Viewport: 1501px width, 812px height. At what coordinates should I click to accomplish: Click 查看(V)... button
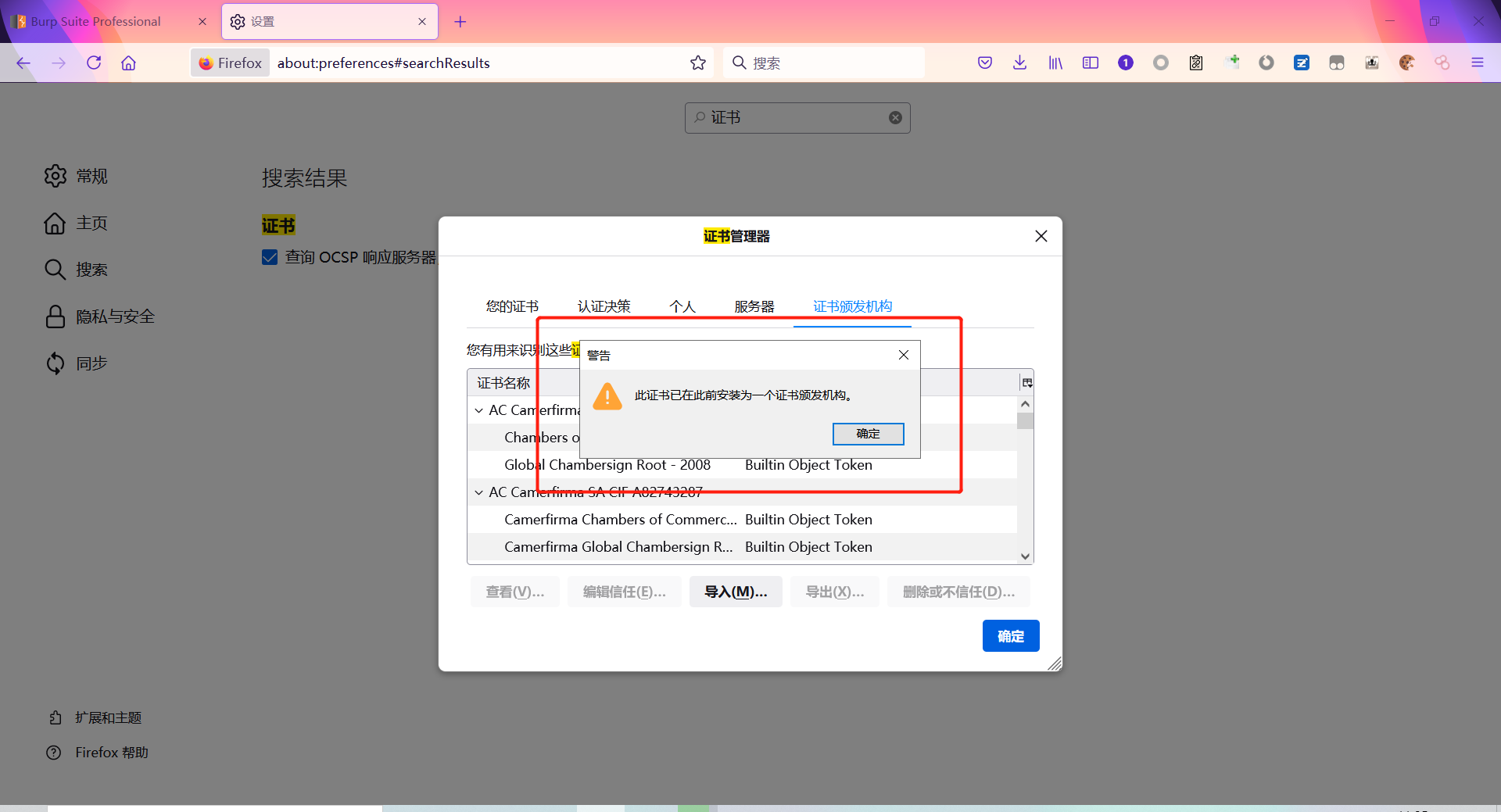[514, 592]
